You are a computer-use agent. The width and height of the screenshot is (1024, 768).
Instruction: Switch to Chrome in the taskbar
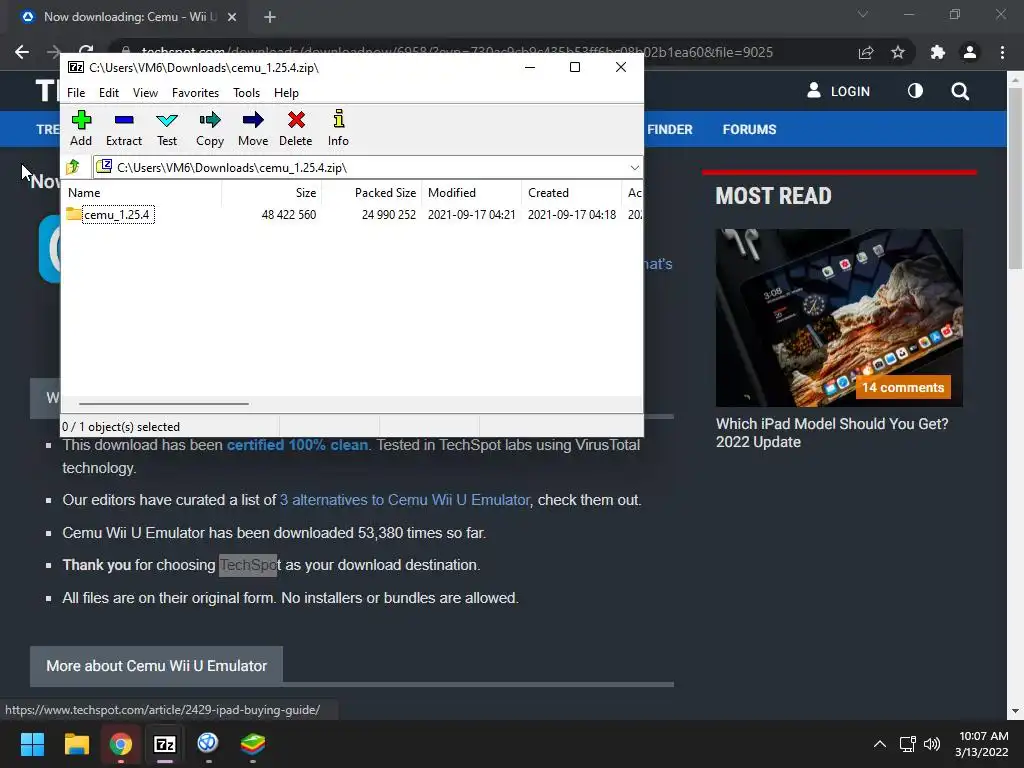[121, 744]
